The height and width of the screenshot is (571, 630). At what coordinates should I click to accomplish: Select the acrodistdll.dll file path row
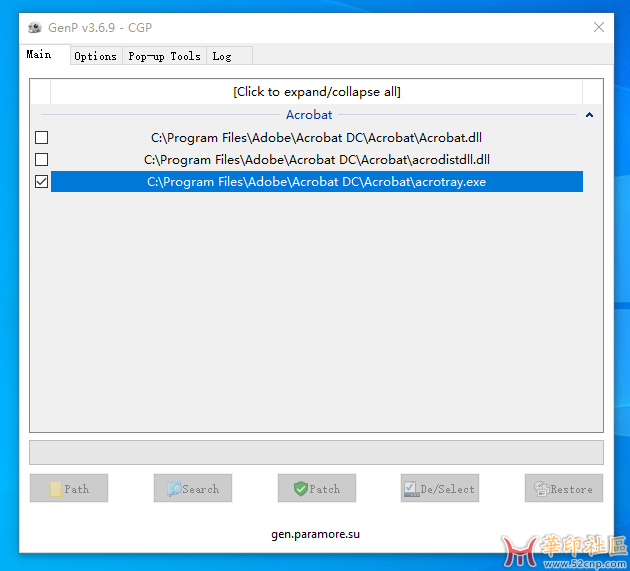point(317,160)
